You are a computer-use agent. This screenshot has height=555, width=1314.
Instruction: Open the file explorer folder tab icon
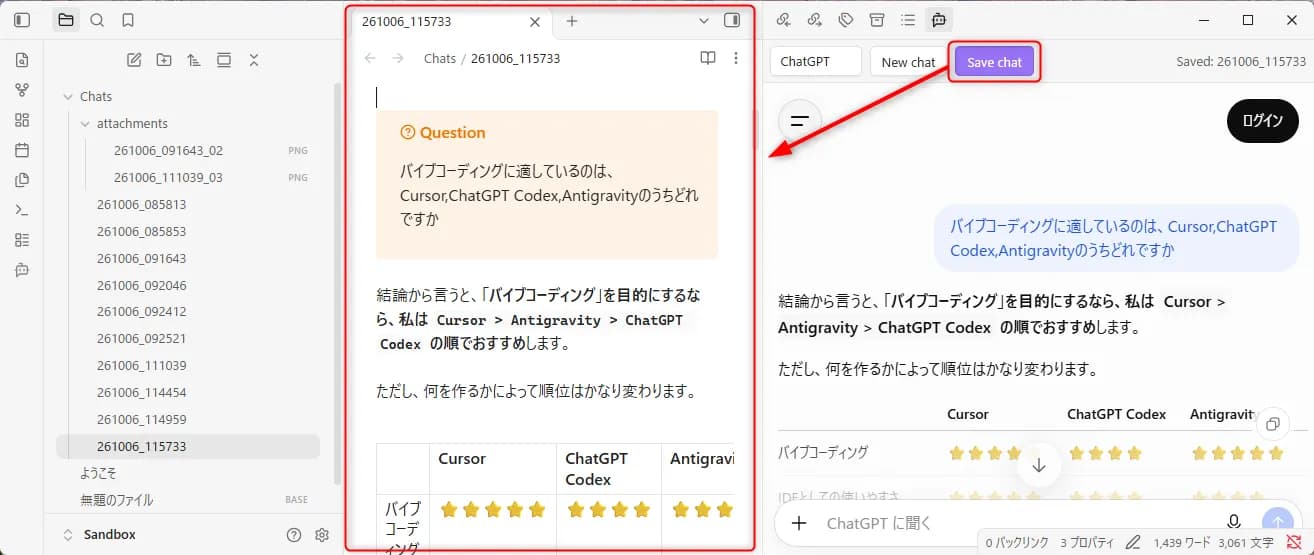(66, 20)
